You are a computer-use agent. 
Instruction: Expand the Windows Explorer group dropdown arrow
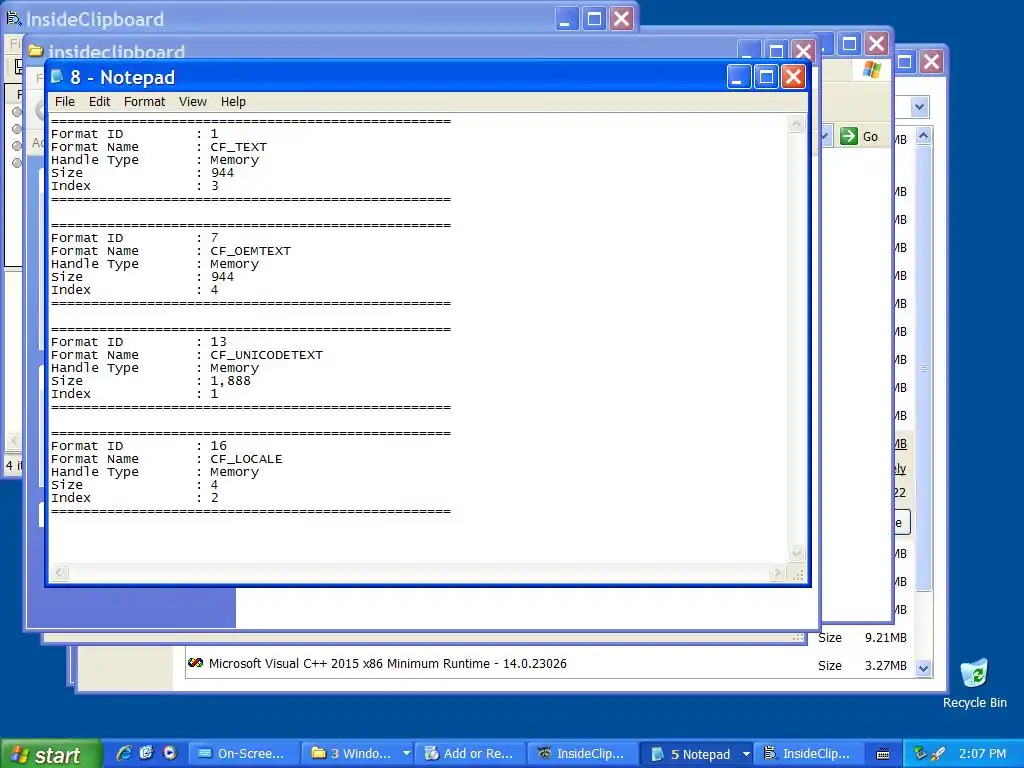[406, 754]
